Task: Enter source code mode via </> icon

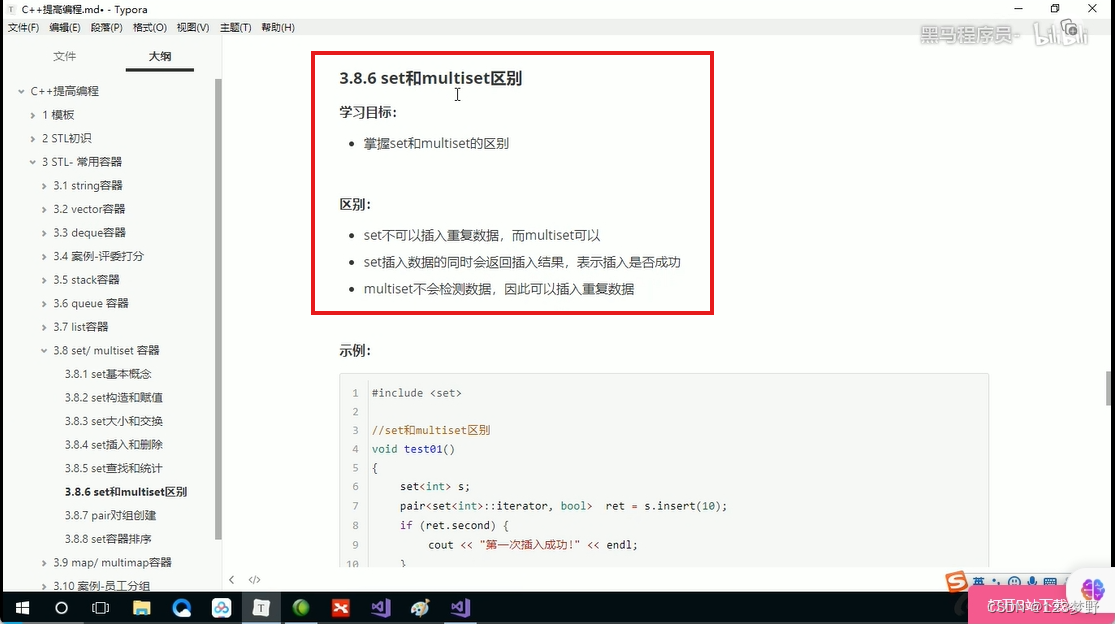Action: coord(254,579)
